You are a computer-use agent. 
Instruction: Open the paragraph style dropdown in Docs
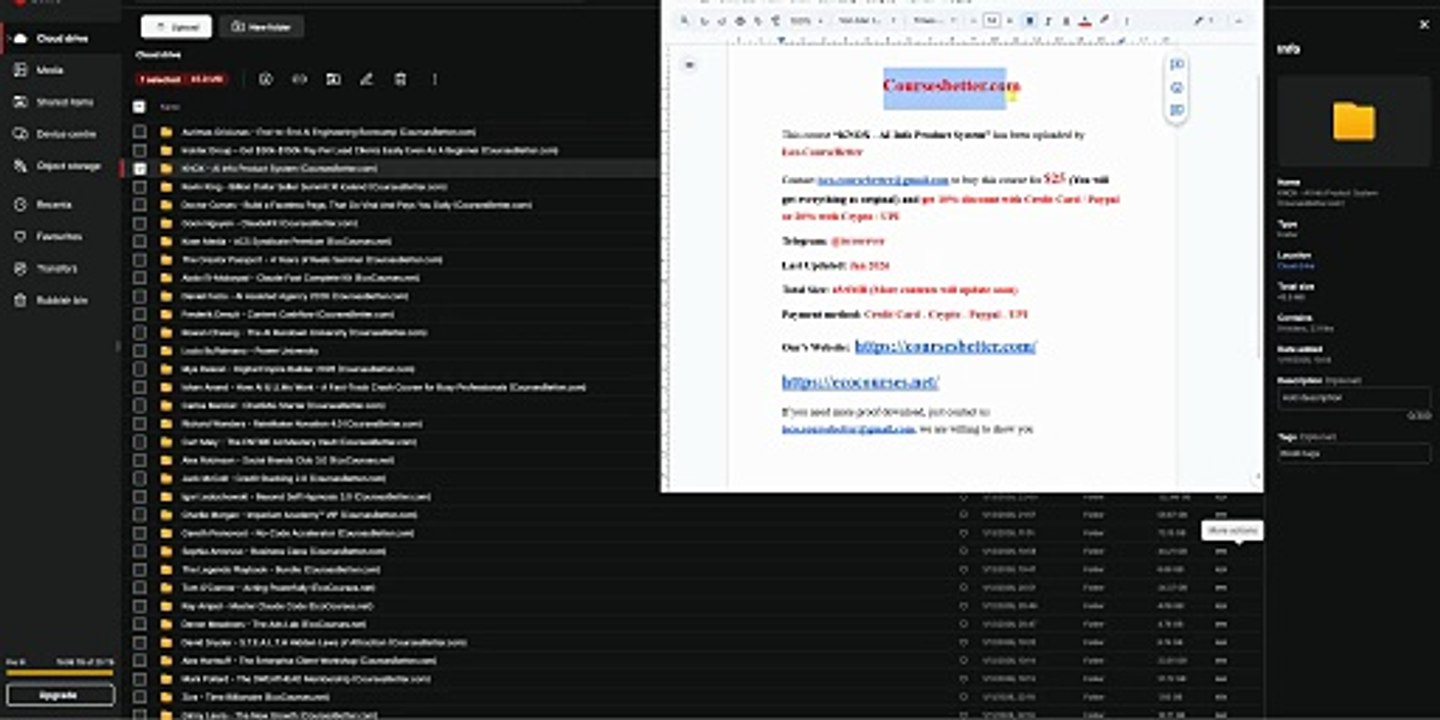click(868, 20)
